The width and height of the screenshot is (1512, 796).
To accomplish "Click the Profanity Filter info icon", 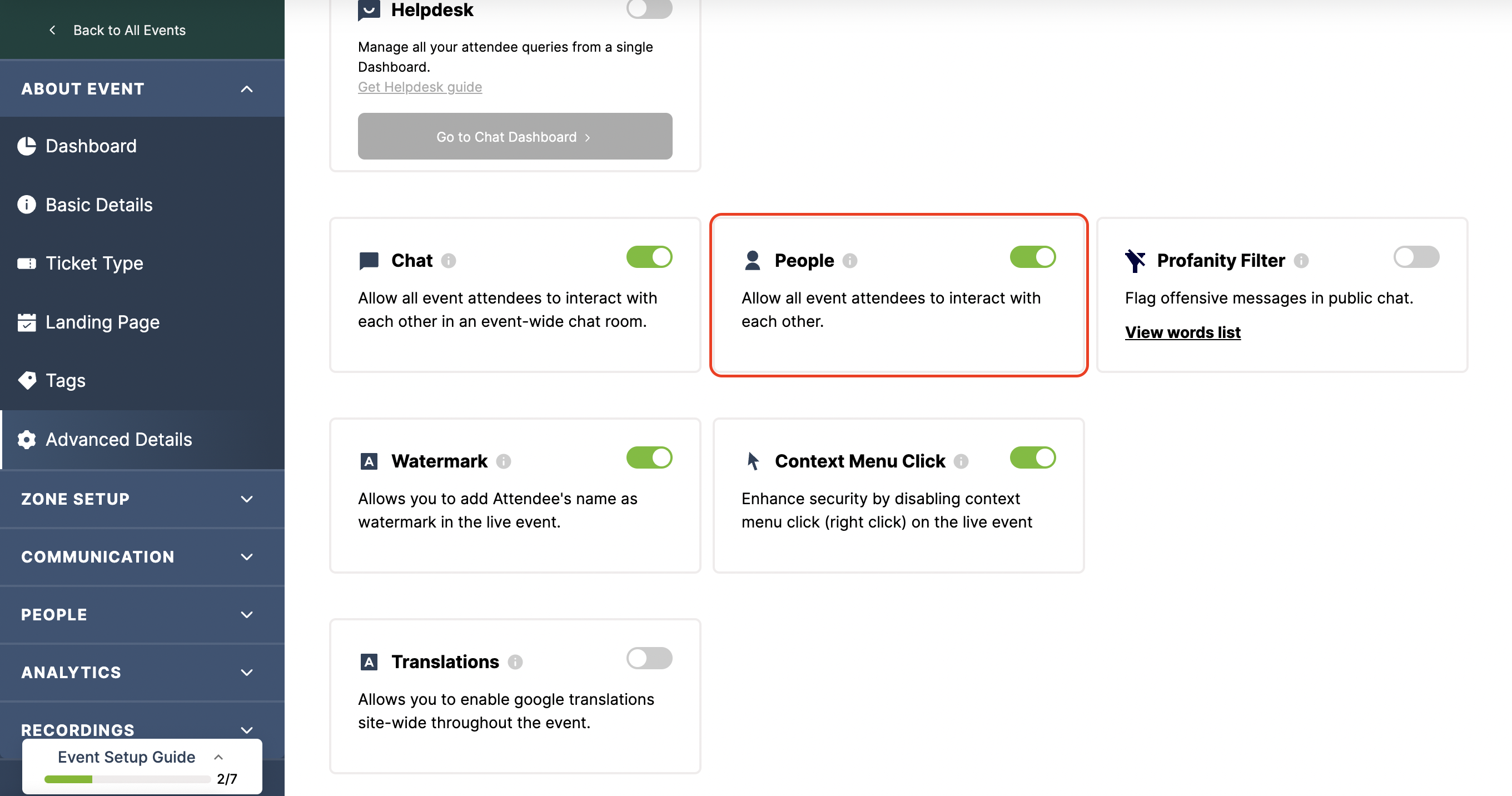I will pos(1301,261).
